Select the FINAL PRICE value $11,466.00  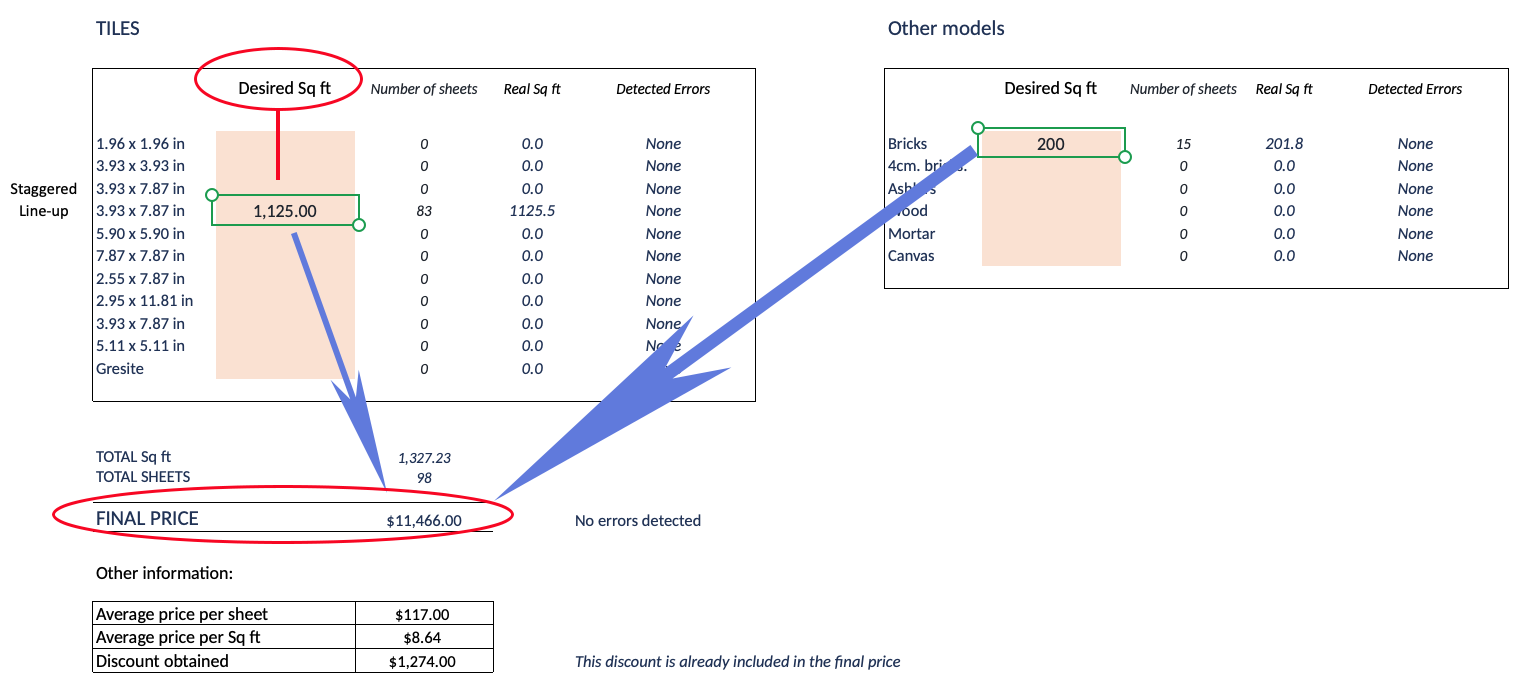(x=424, y=520)
